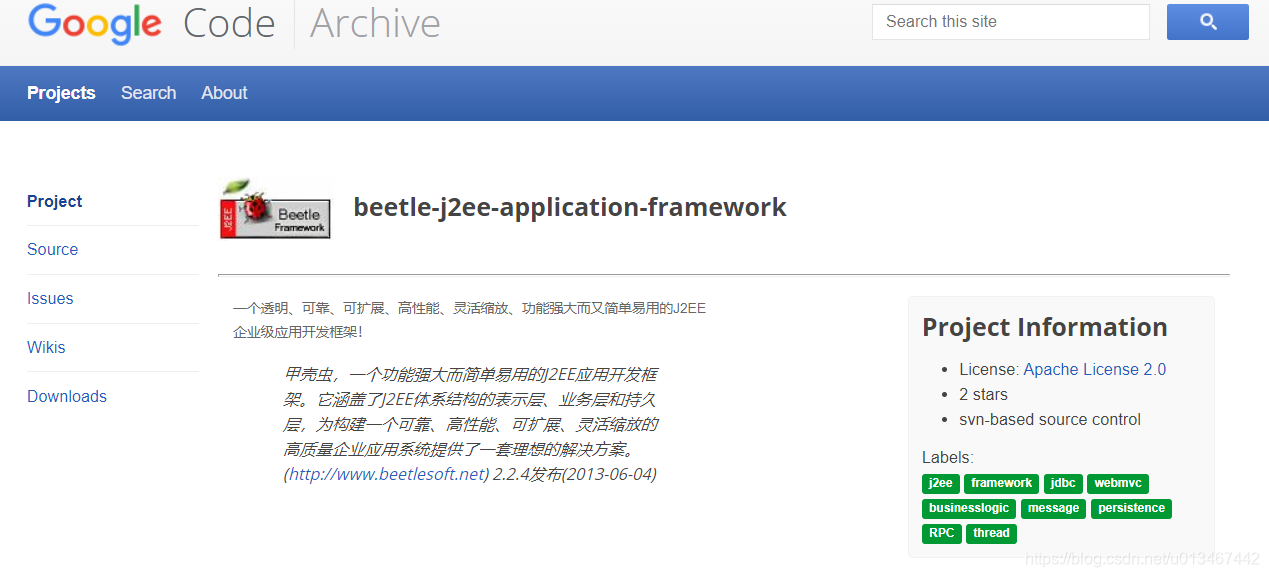Visit the http://www.beetlesoft.net link
Image resolution: width=1269 pixels, height=577 pixels.
point(387,474)
